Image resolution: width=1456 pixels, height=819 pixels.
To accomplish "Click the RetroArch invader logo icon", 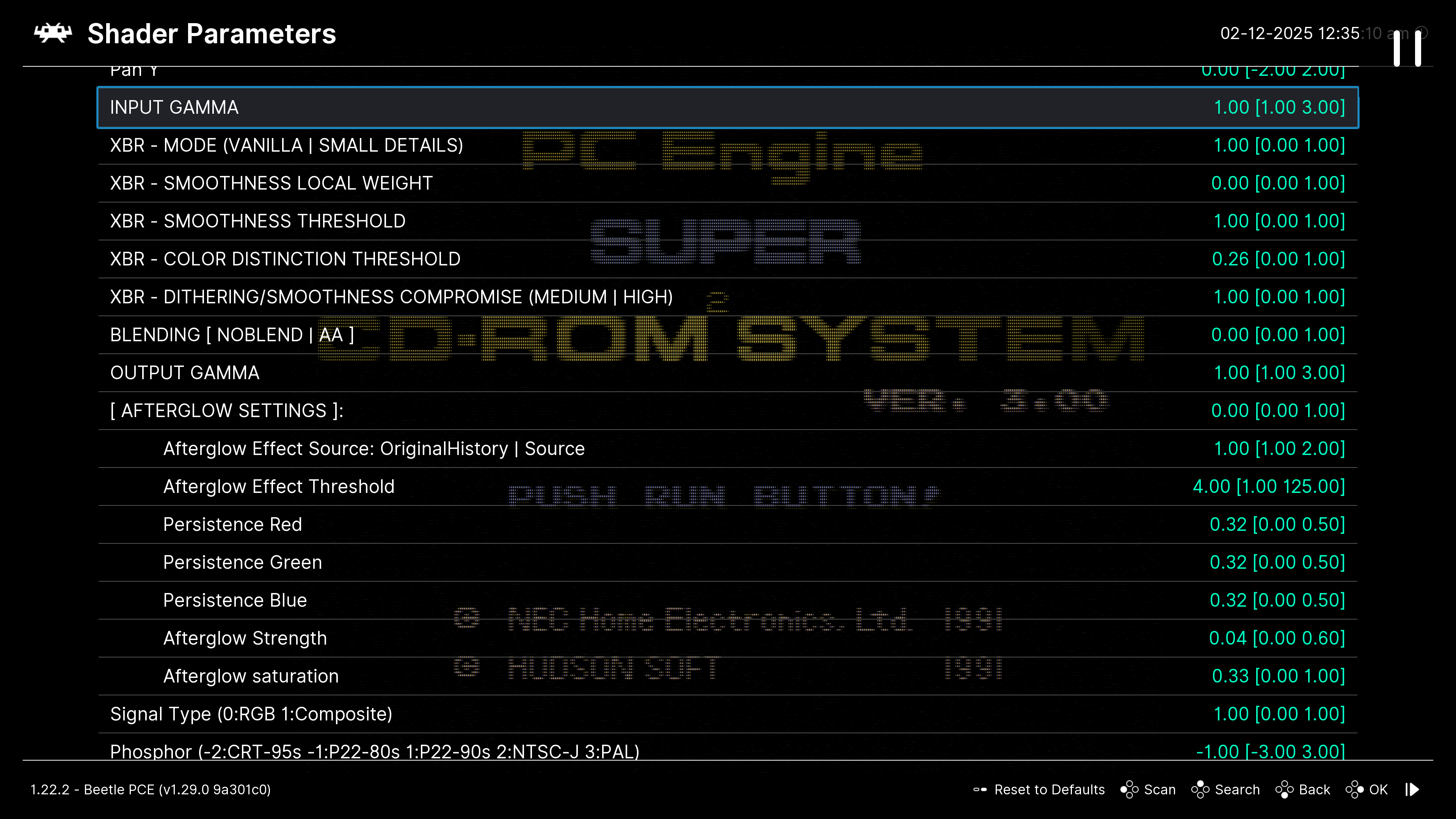I will coord(53,33).
